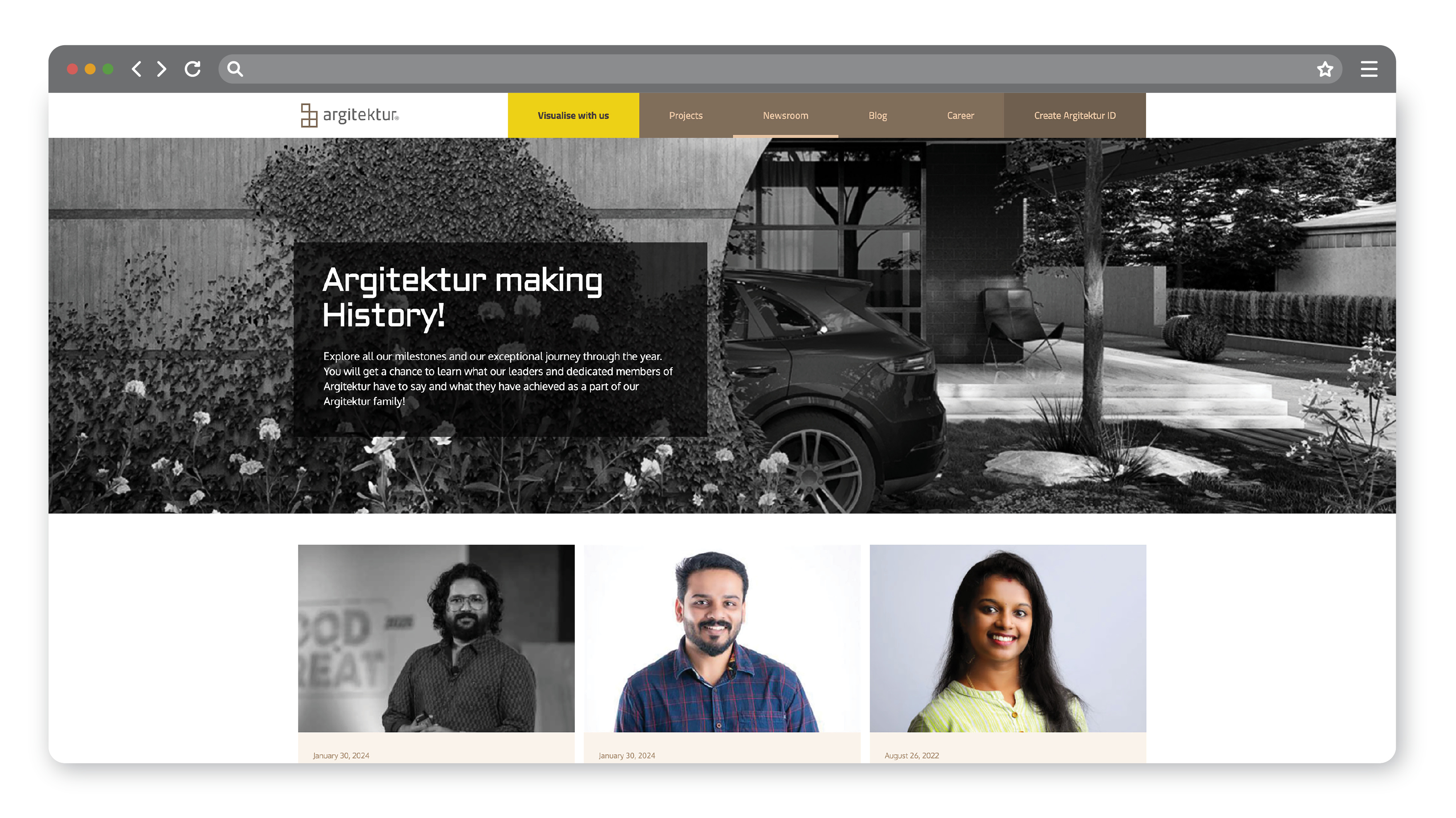The image size is (1456, 818).
Task: Click the Visualise with us button
Action: pos(573,115)
